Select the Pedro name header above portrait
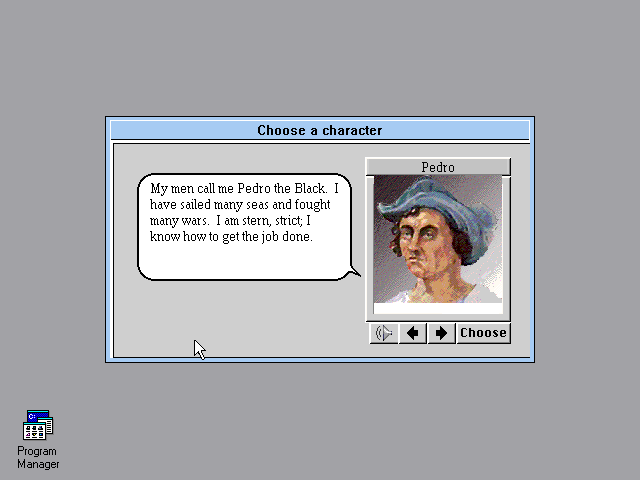 pos(438,167)
